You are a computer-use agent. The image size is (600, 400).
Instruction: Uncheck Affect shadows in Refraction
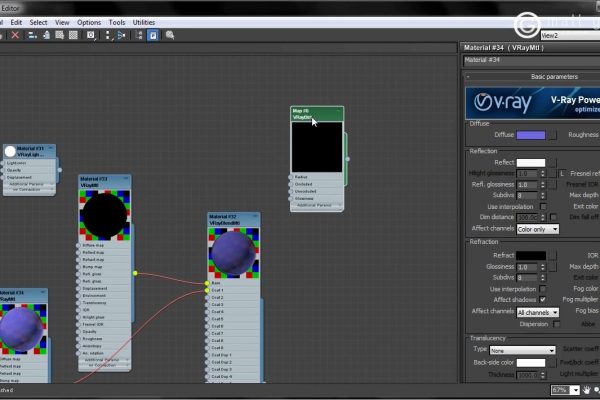(x=543, y=299)
